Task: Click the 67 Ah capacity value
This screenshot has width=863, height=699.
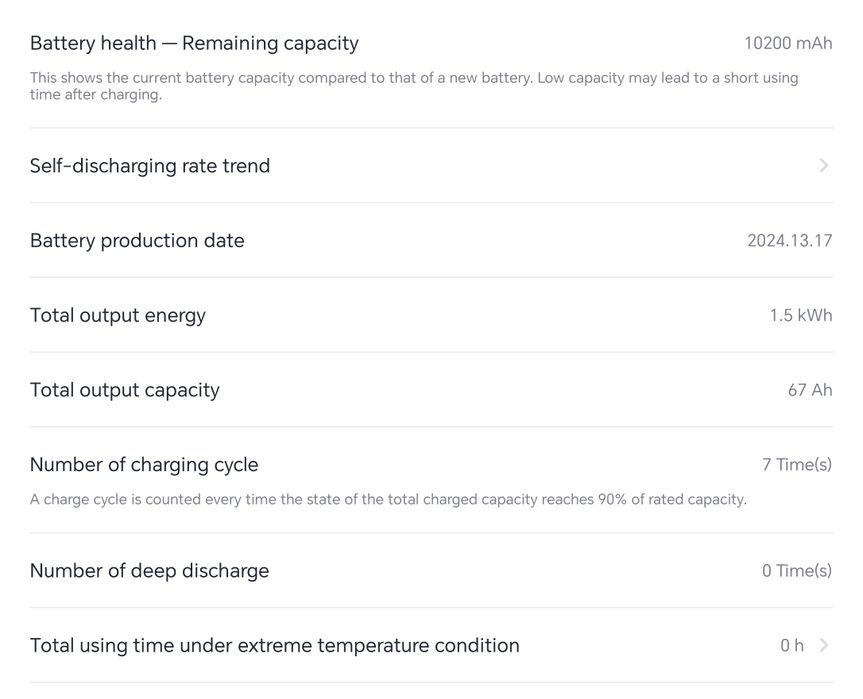Action: [809, 391]
